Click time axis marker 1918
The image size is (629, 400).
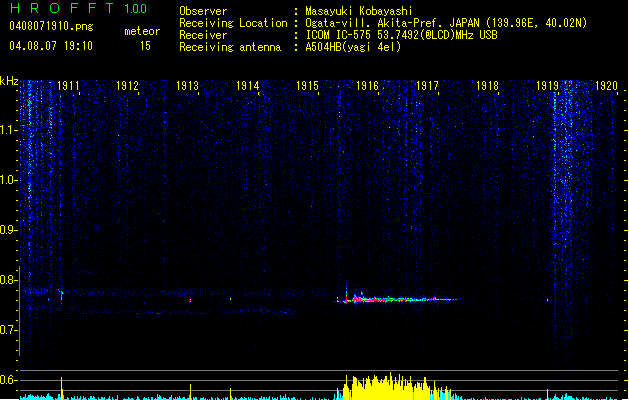[487, 86]
